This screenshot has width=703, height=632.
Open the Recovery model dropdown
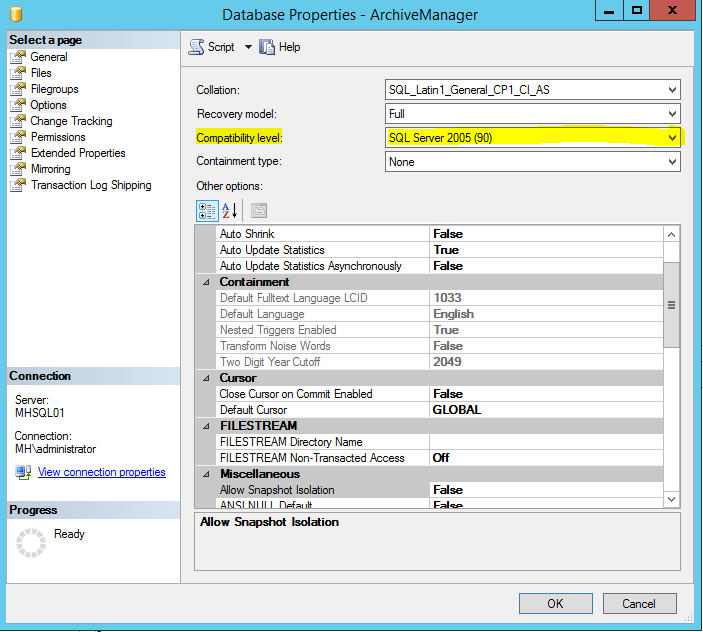point(671,114)
